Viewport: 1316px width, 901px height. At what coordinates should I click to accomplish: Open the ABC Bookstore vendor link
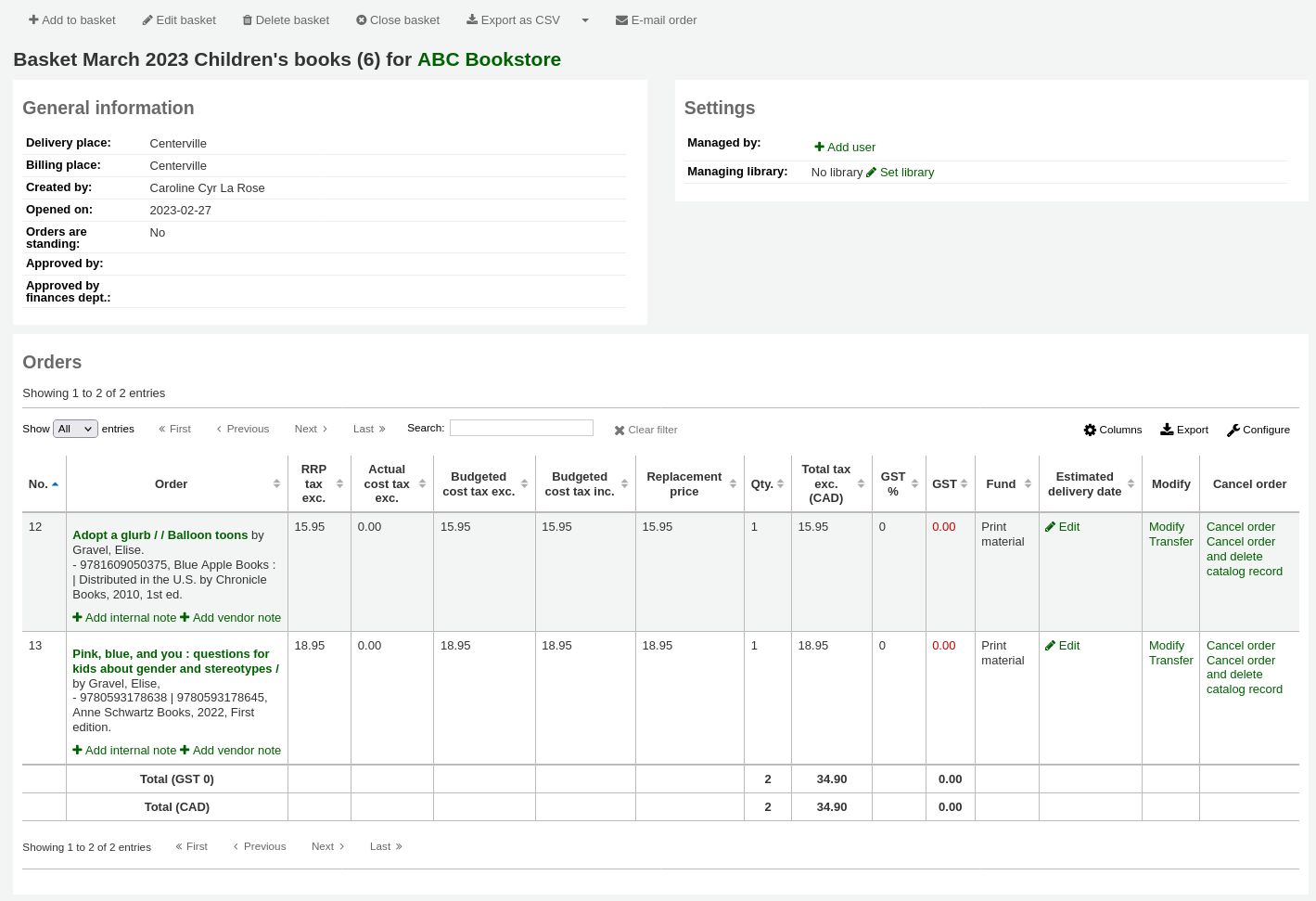coord(489,59)
